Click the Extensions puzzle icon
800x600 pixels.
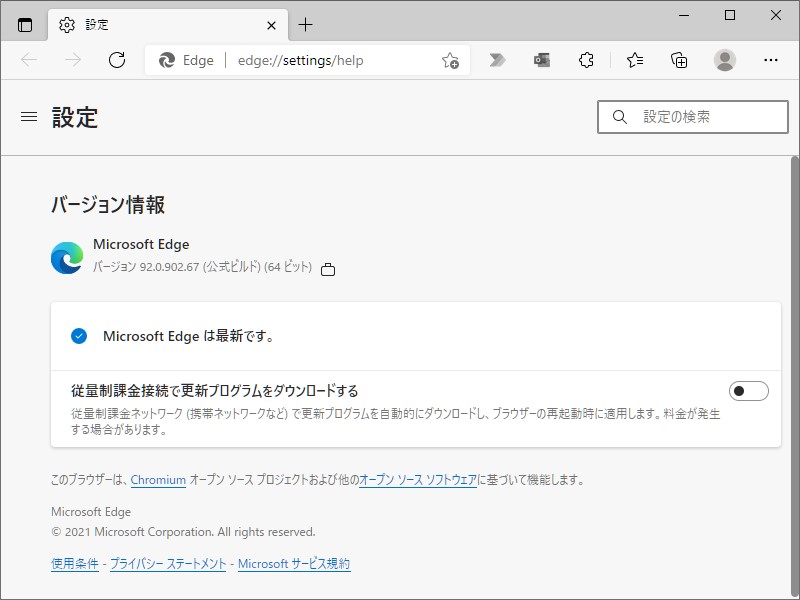586,60
